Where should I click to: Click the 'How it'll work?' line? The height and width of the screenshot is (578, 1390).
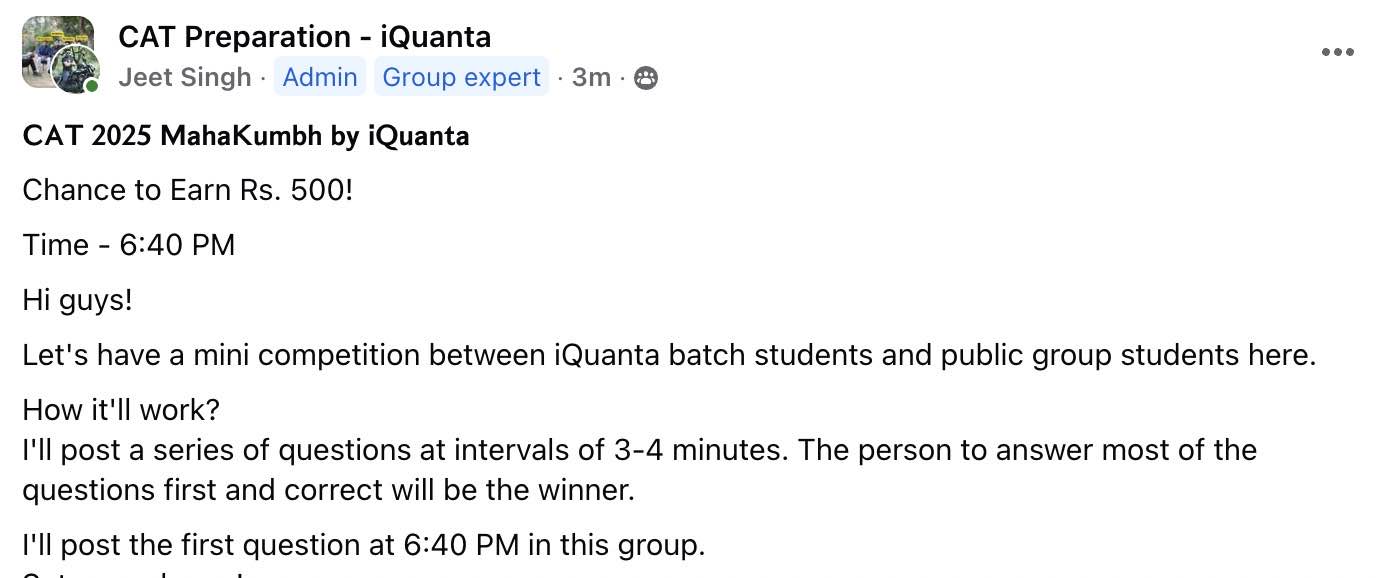[121, 410]
